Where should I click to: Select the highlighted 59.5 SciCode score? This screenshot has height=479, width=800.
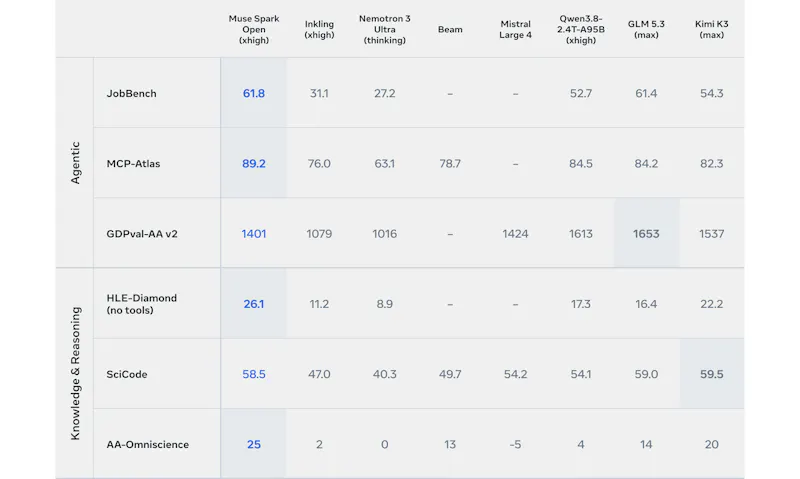coord(711,374)
